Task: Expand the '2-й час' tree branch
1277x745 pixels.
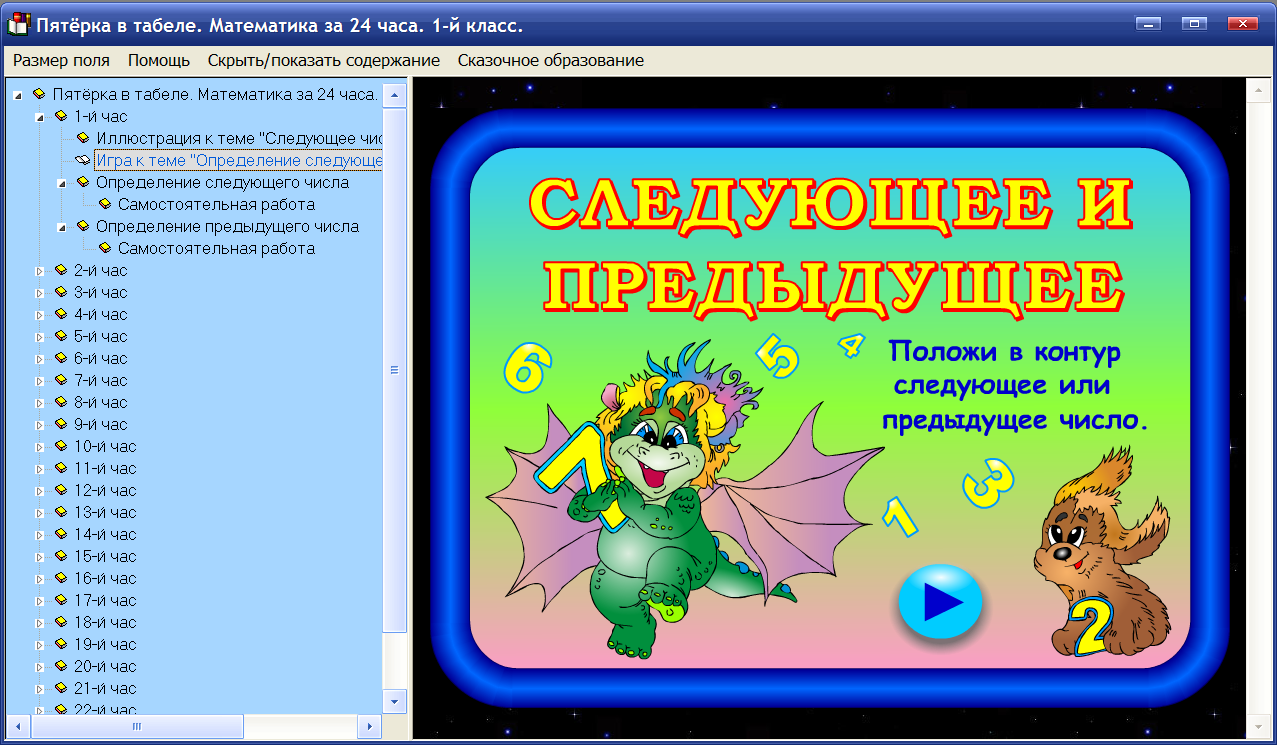Action: point(40,269)
